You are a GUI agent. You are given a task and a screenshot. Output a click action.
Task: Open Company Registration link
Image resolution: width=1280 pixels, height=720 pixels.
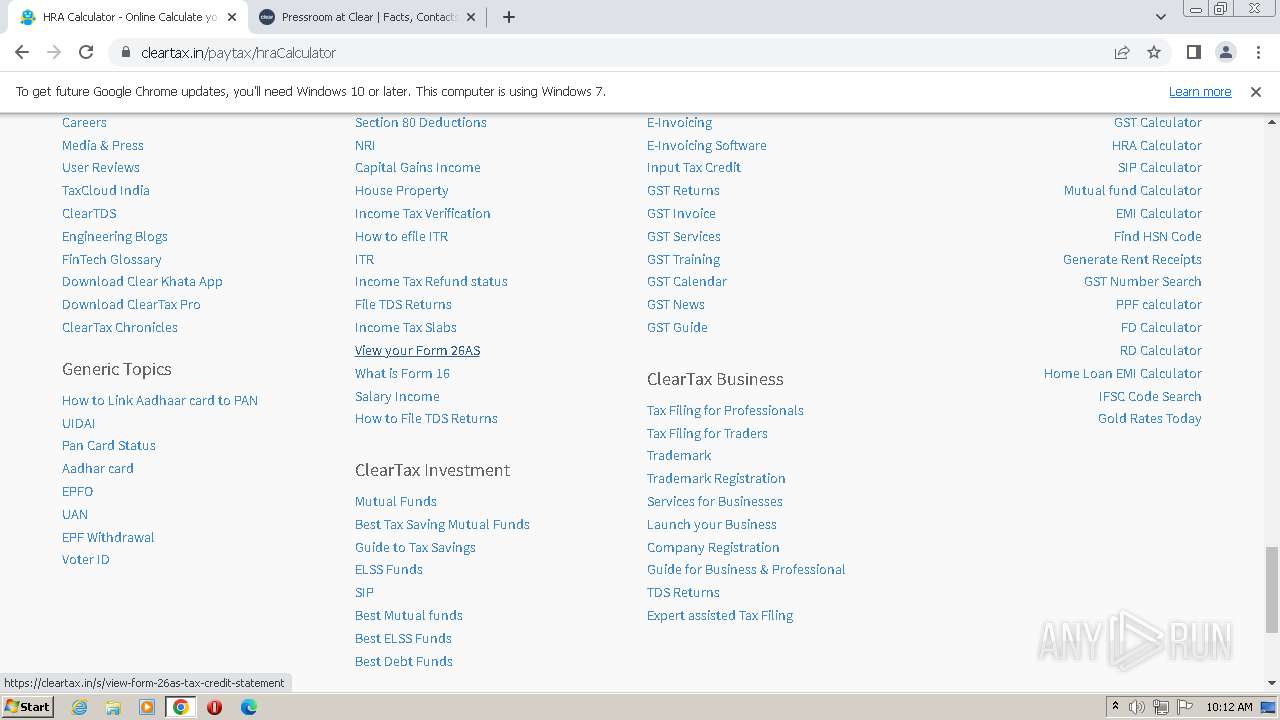[713, 547]
